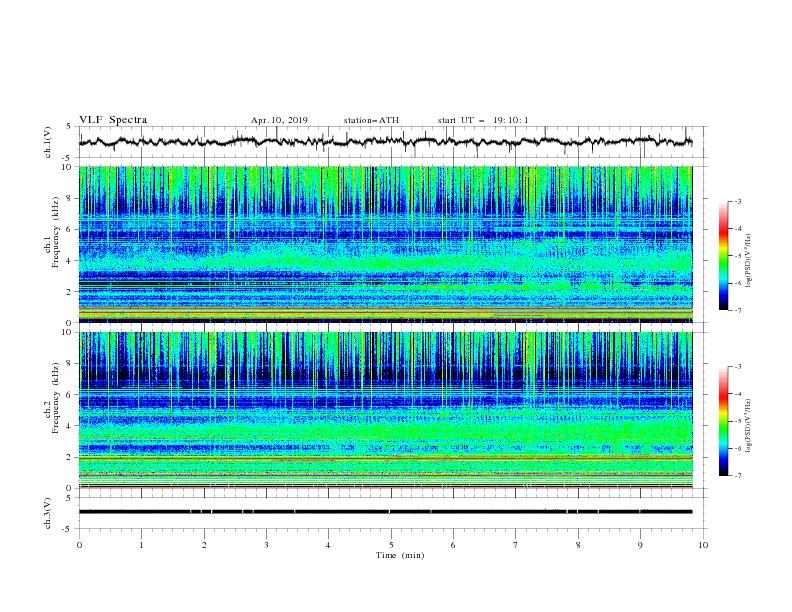Click the 'ch.3(V)' axis label

point(48,513)
